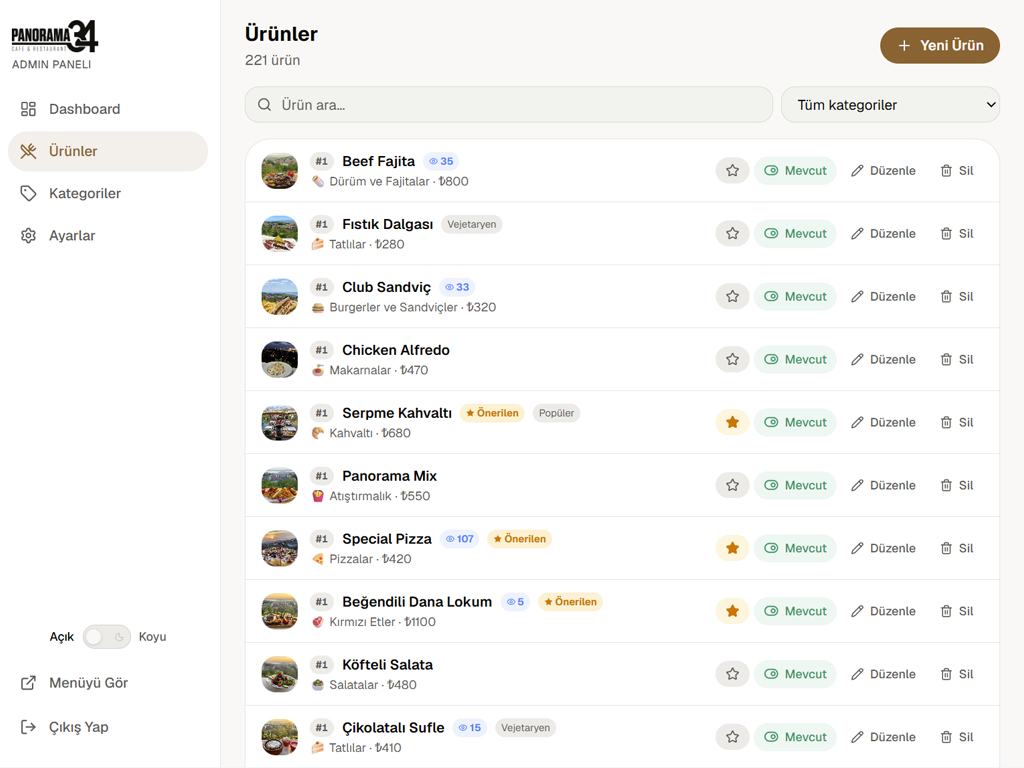1024x768 pixels.
Task: Unstar the Special Pizza featured icon
Action: click(x=732, y=548)
